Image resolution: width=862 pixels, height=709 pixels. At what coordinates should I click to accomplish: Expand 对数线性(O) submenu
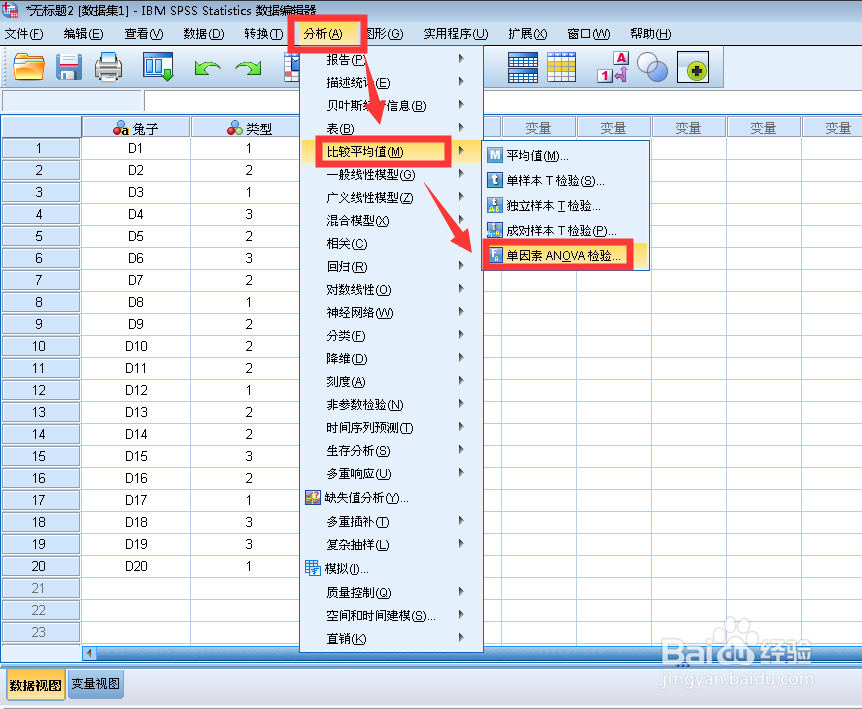(391, 290)
